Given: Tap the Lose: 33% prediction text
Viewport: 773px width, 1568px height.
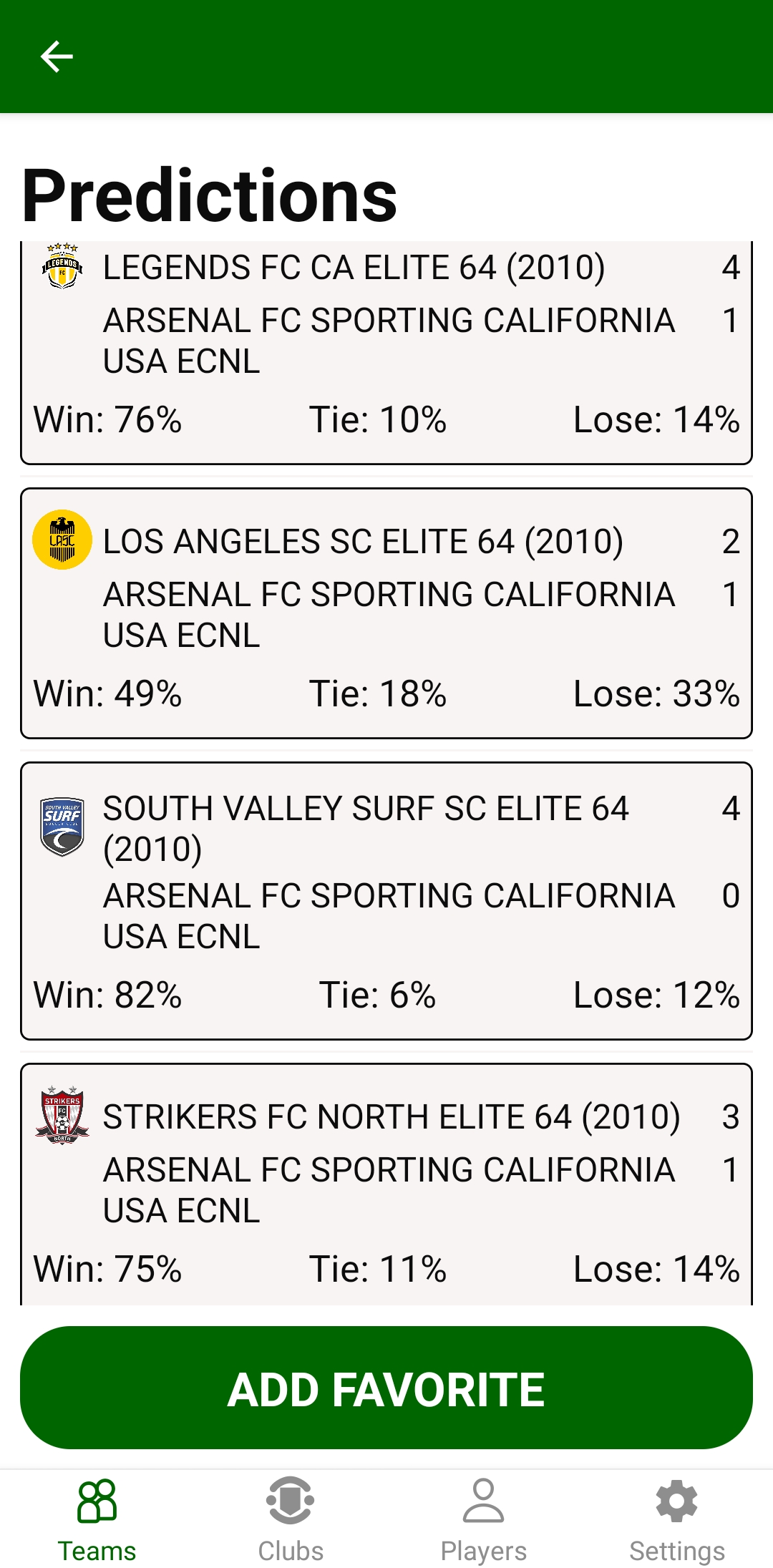Looking at the screenshot, I should (656, 693).
